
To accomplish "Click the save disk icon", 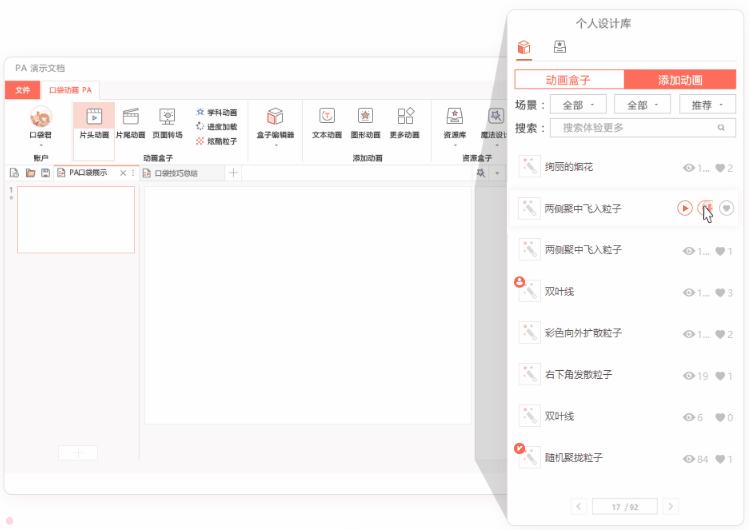I will point(45,173).
